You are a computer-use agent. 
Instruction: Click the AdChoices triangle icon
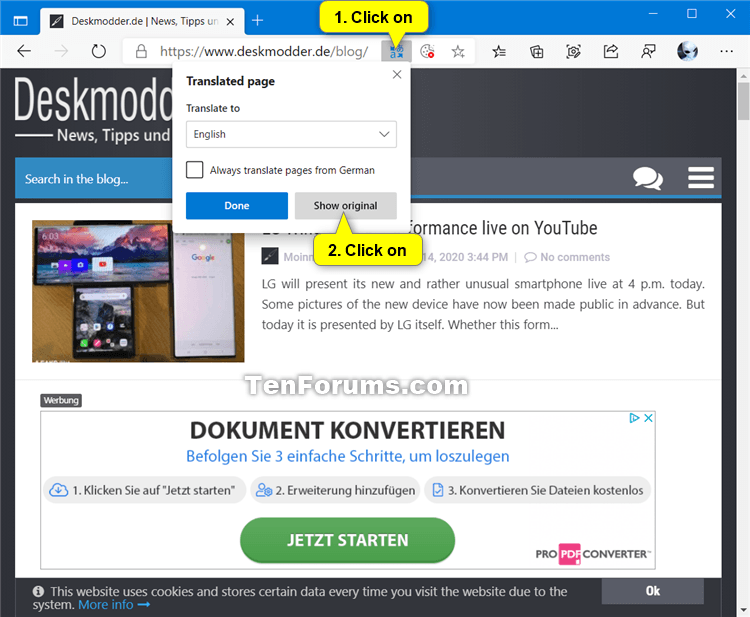[x=634, y=418]
